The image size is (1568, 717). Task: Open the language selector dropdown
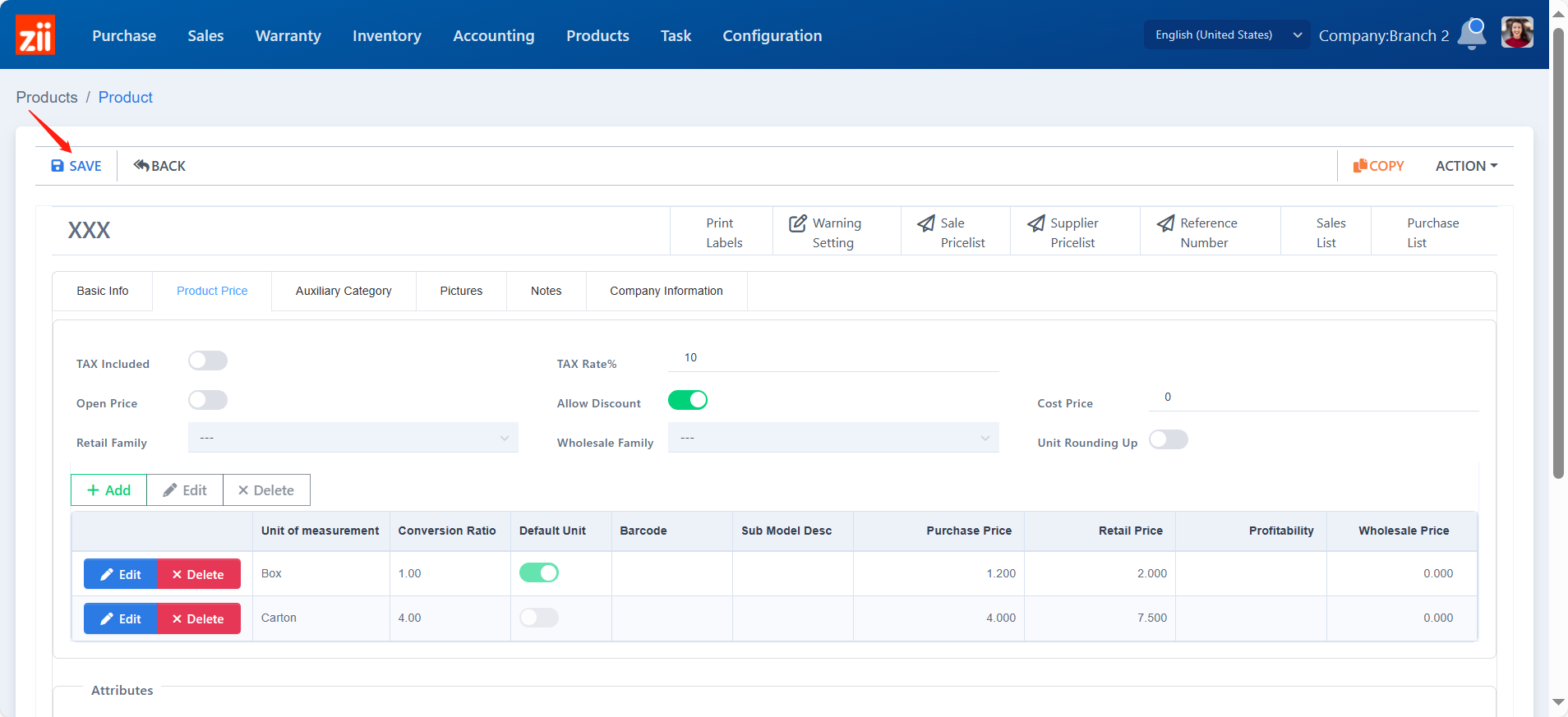[1227, 34]
